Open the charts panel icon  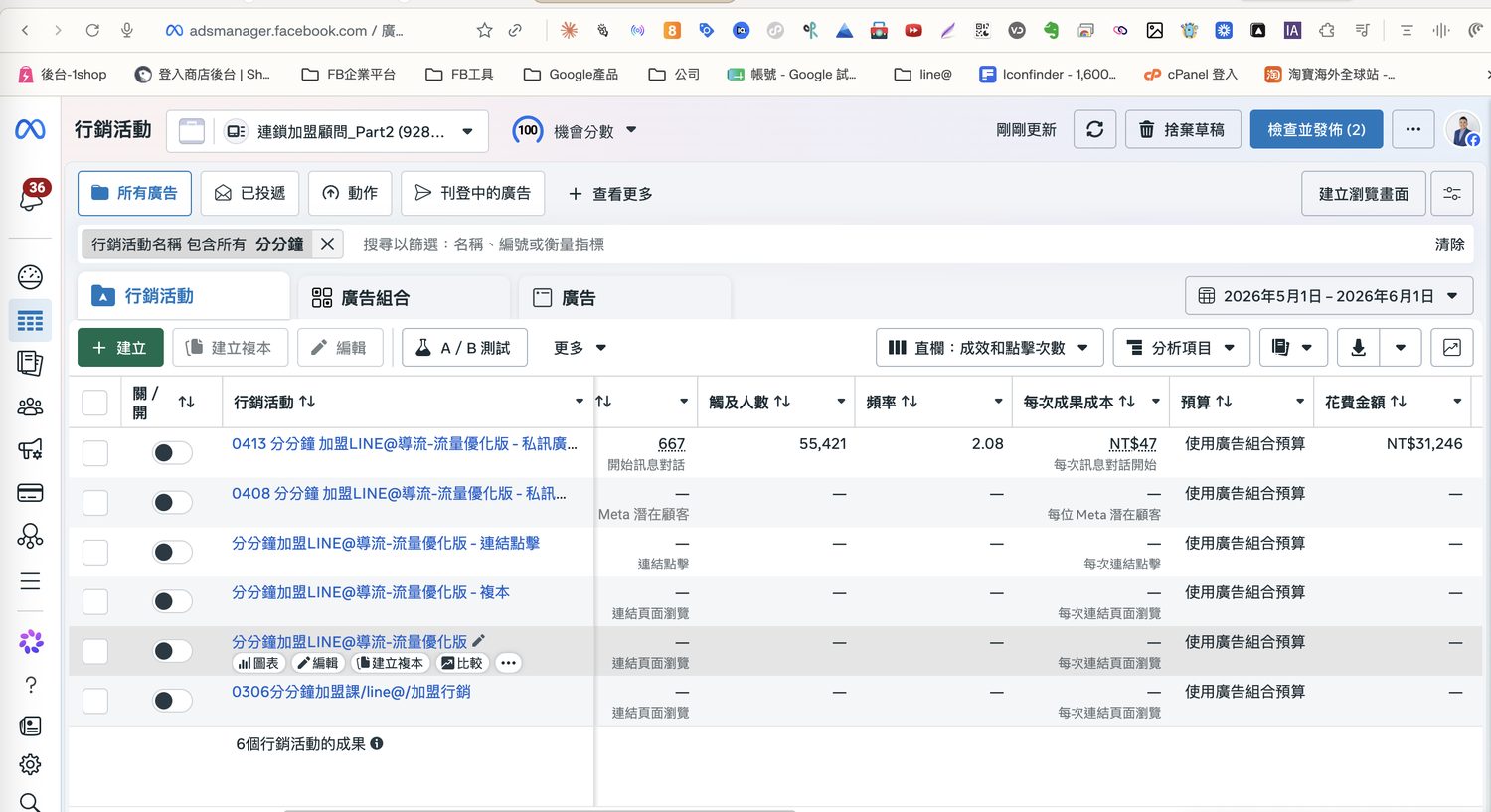[x=1451, y=347]
